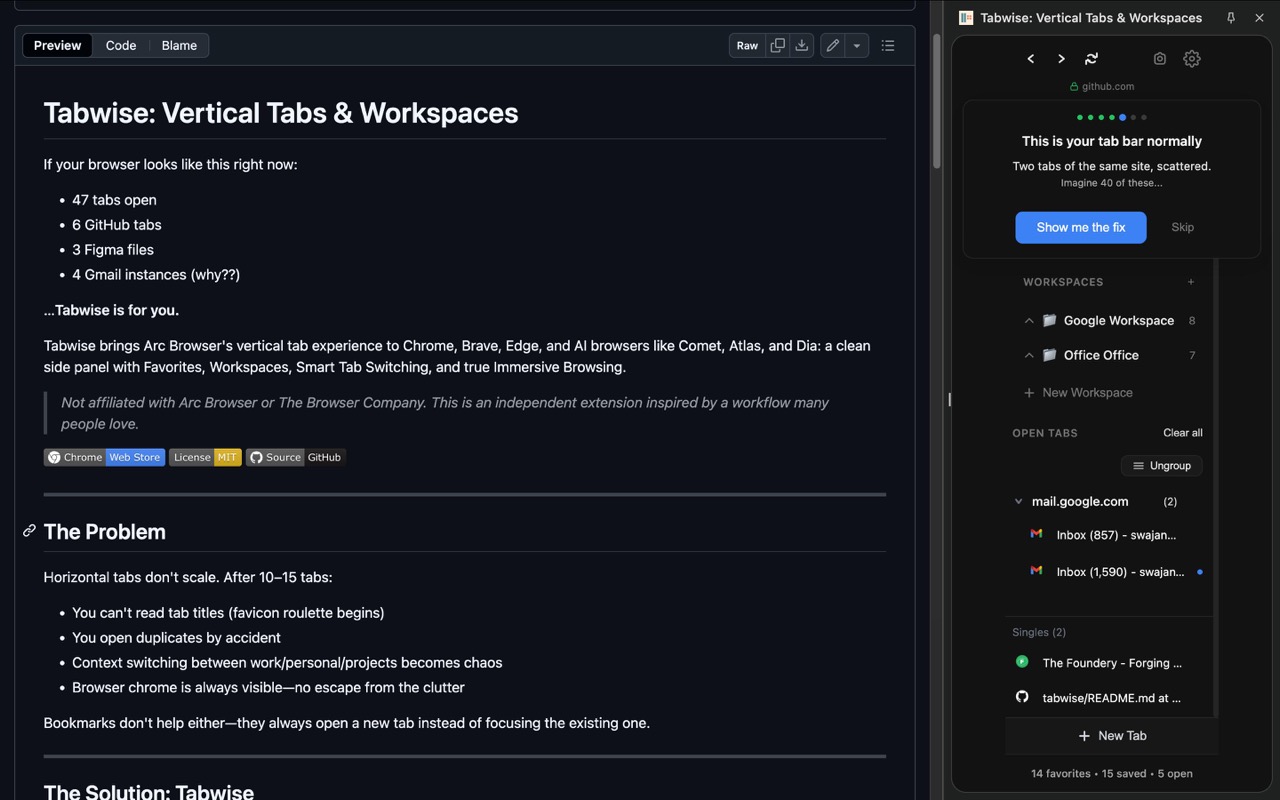
Task: Switch to the Code tab
Action: click(121, 45)
